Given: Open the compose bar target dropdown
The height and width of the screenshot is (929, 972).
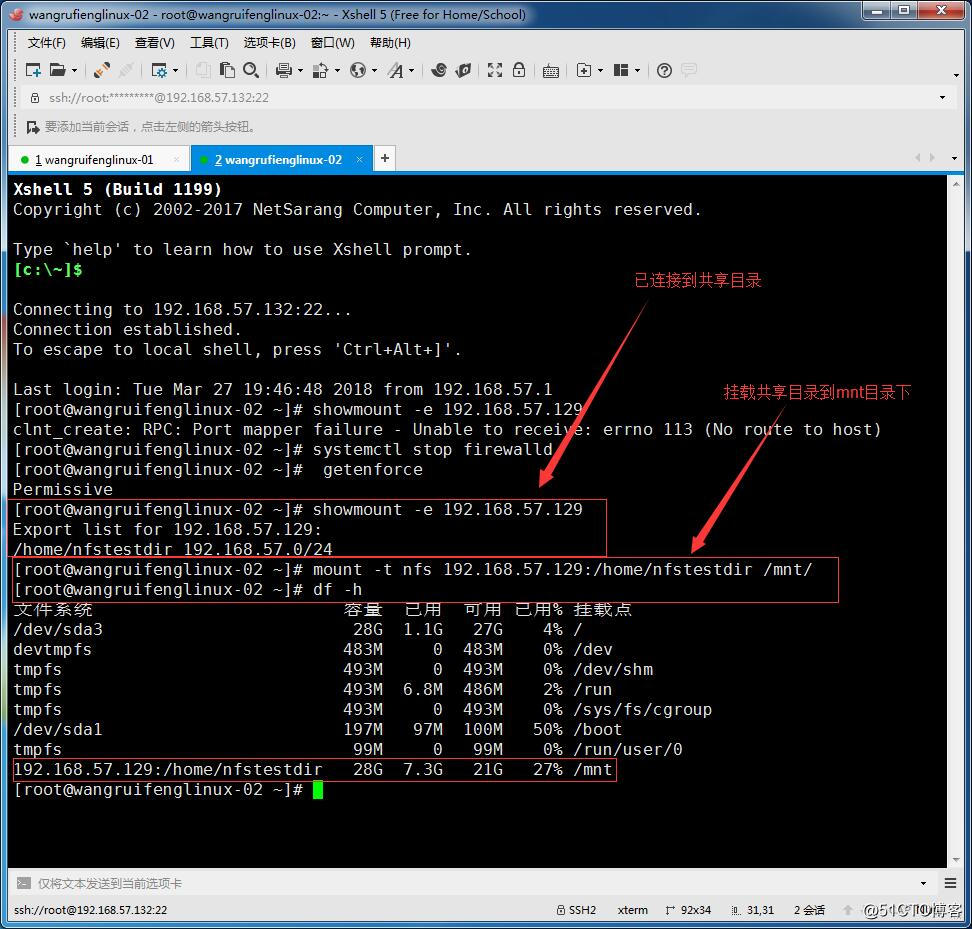Looking at the screenshot, I should 923,883.
